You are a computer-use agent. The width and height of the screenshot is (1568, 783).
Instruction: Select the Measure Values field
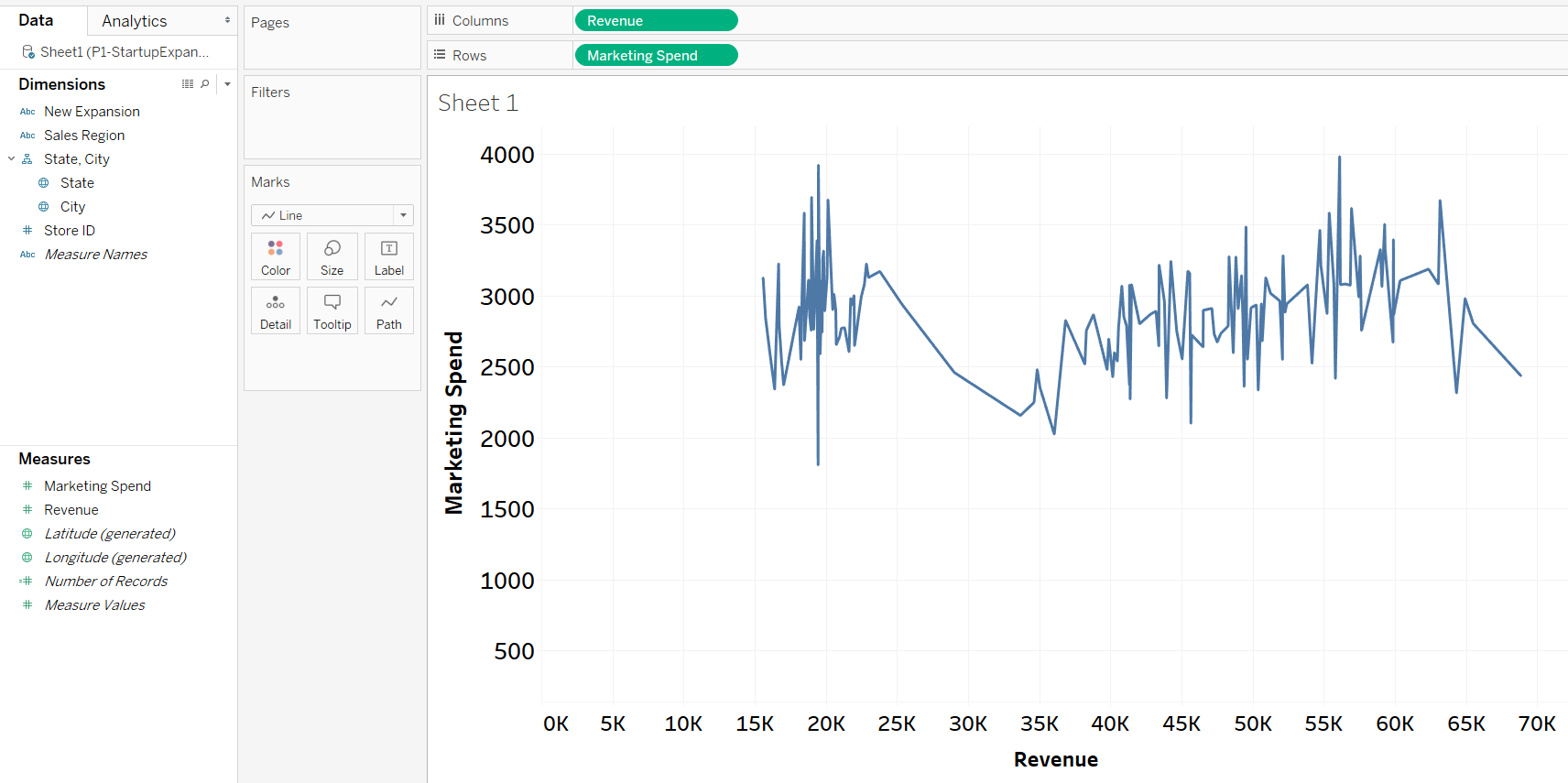click(x=94, y=605)
